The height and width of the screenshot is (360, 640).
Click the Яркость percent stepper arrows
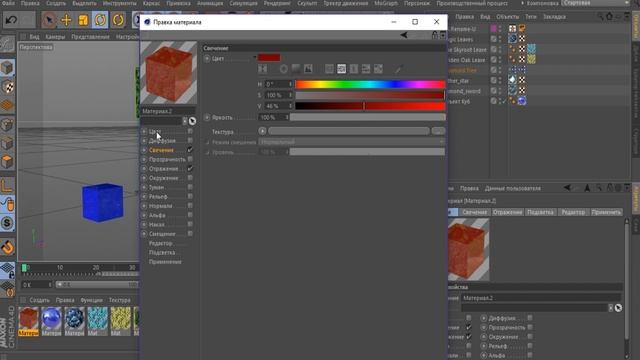coord(287,117)
